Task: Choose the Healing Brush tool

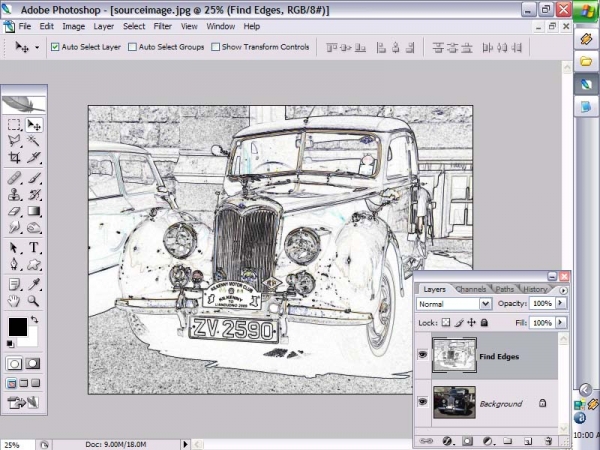Action: (14, 178)
